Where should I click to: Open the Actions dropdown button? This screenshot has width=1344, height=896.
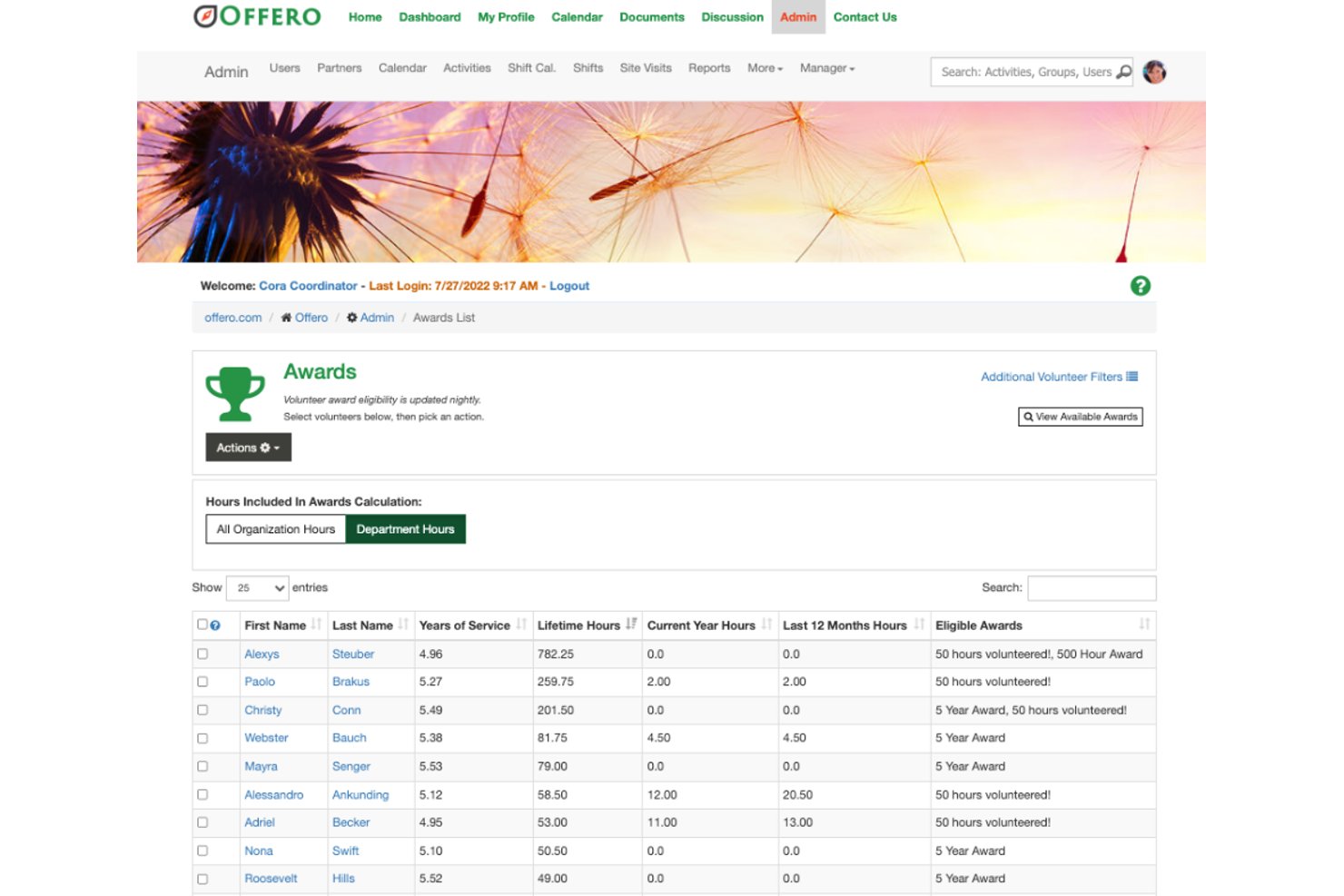[248, 448]
